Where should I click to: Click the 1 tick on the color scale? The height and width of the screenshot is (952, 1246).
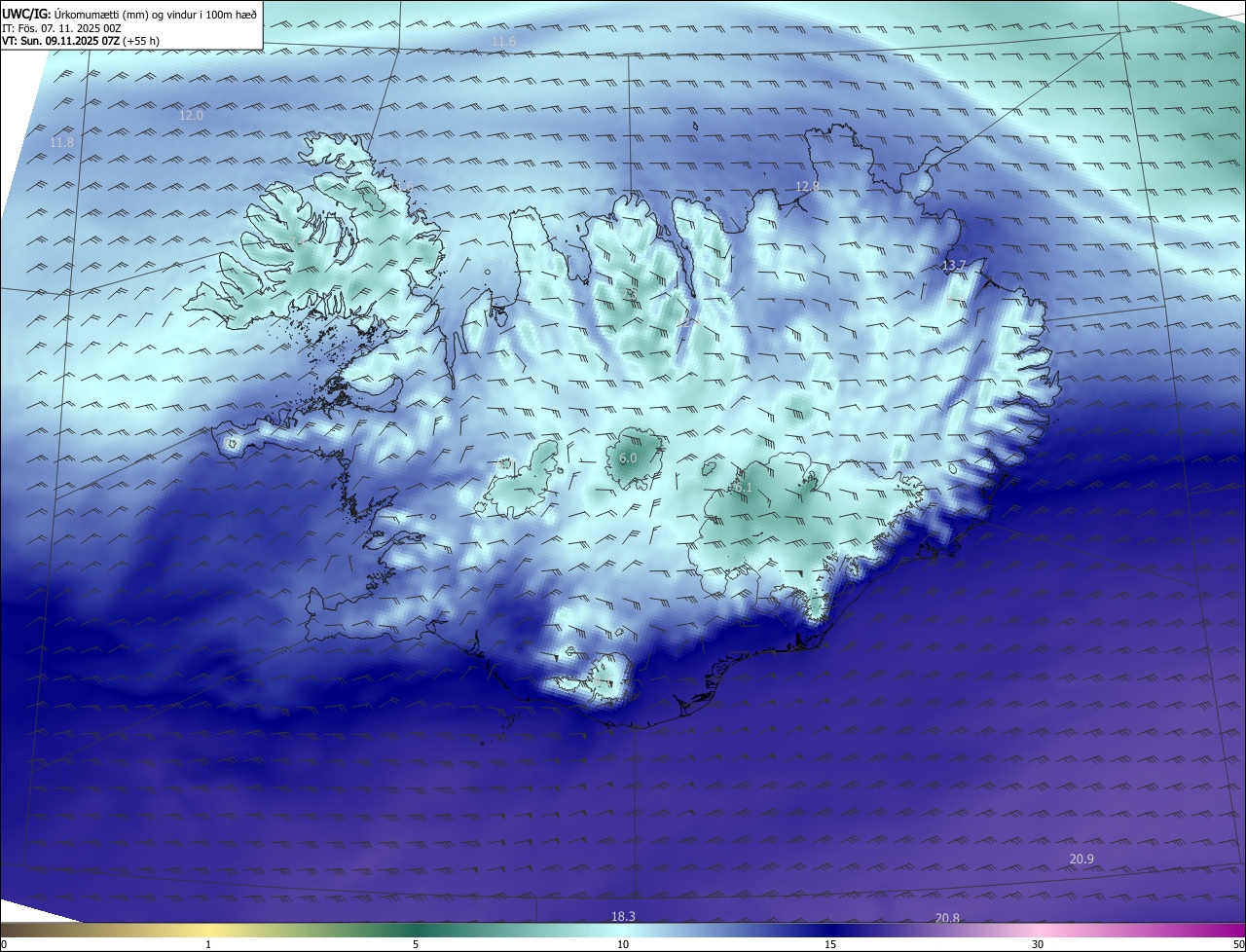[x=208, y=944]
